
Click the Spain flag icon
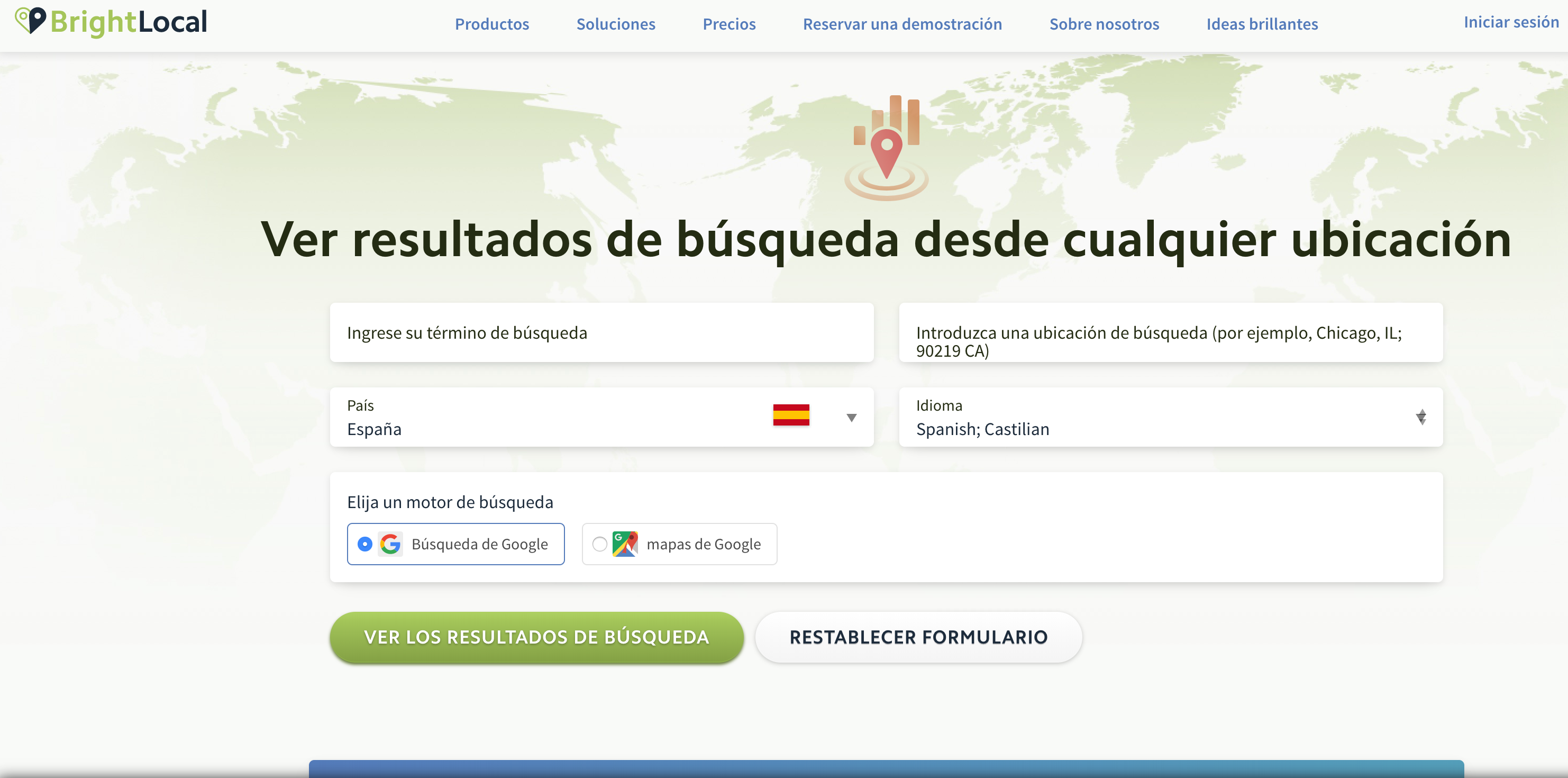791,415
